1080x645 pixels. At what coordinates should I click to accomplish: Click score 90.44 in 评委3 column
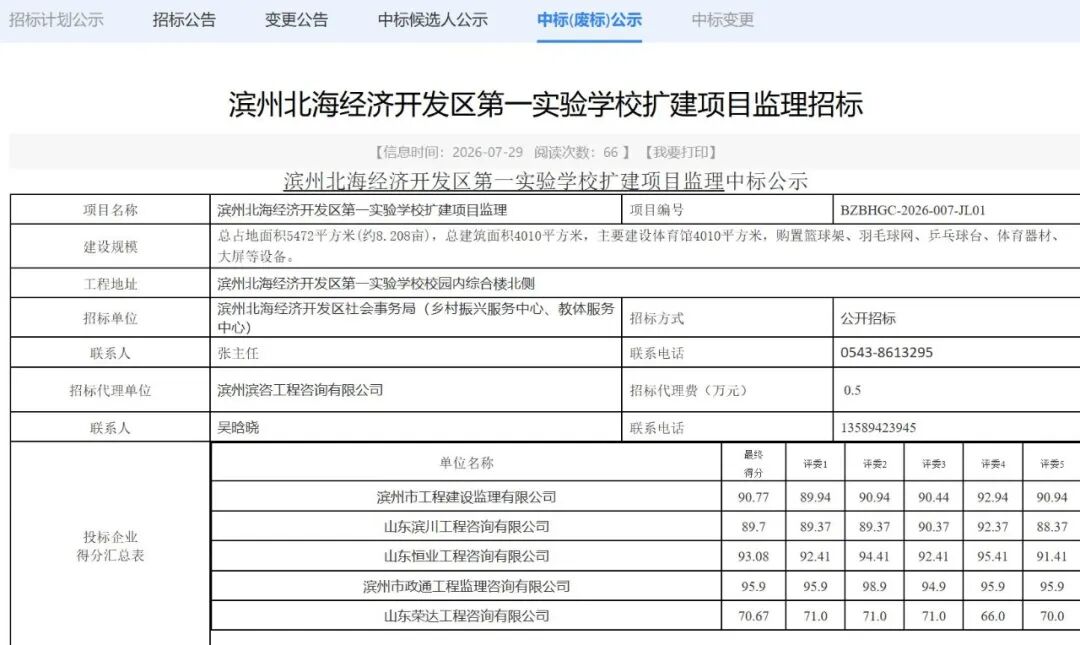[x=933, y=497]
